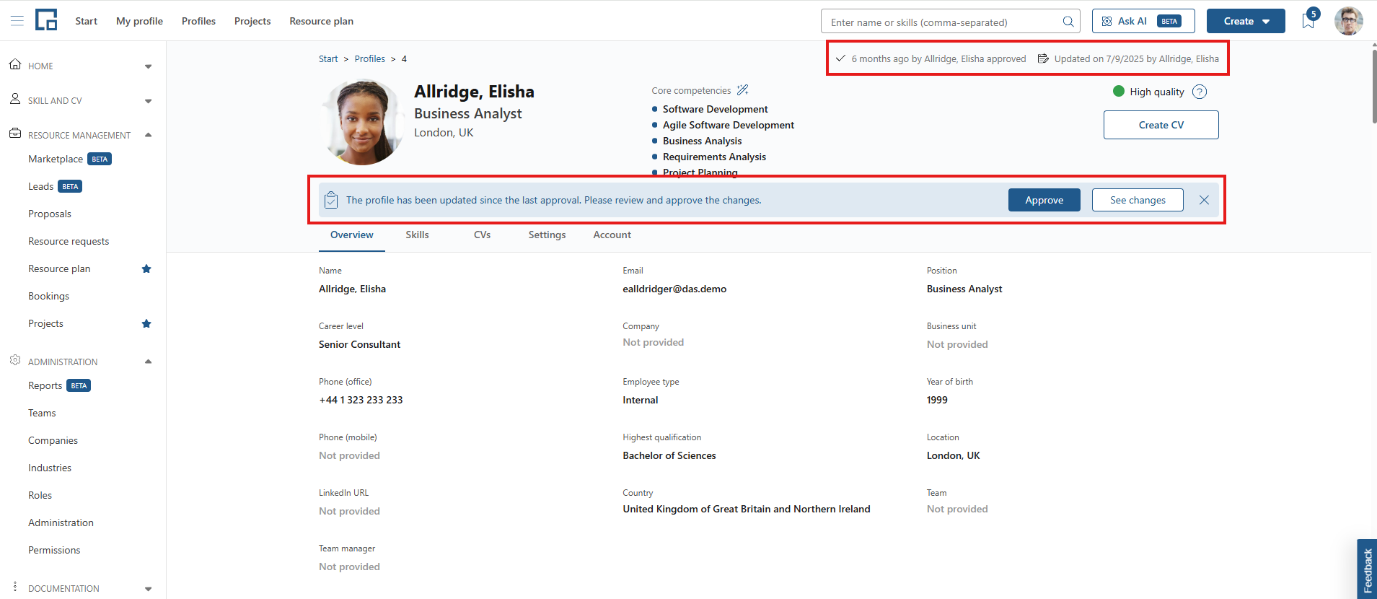The image size is (1377, 599).
Task: Open Reports in sidebar
Action: coord(45,385)
